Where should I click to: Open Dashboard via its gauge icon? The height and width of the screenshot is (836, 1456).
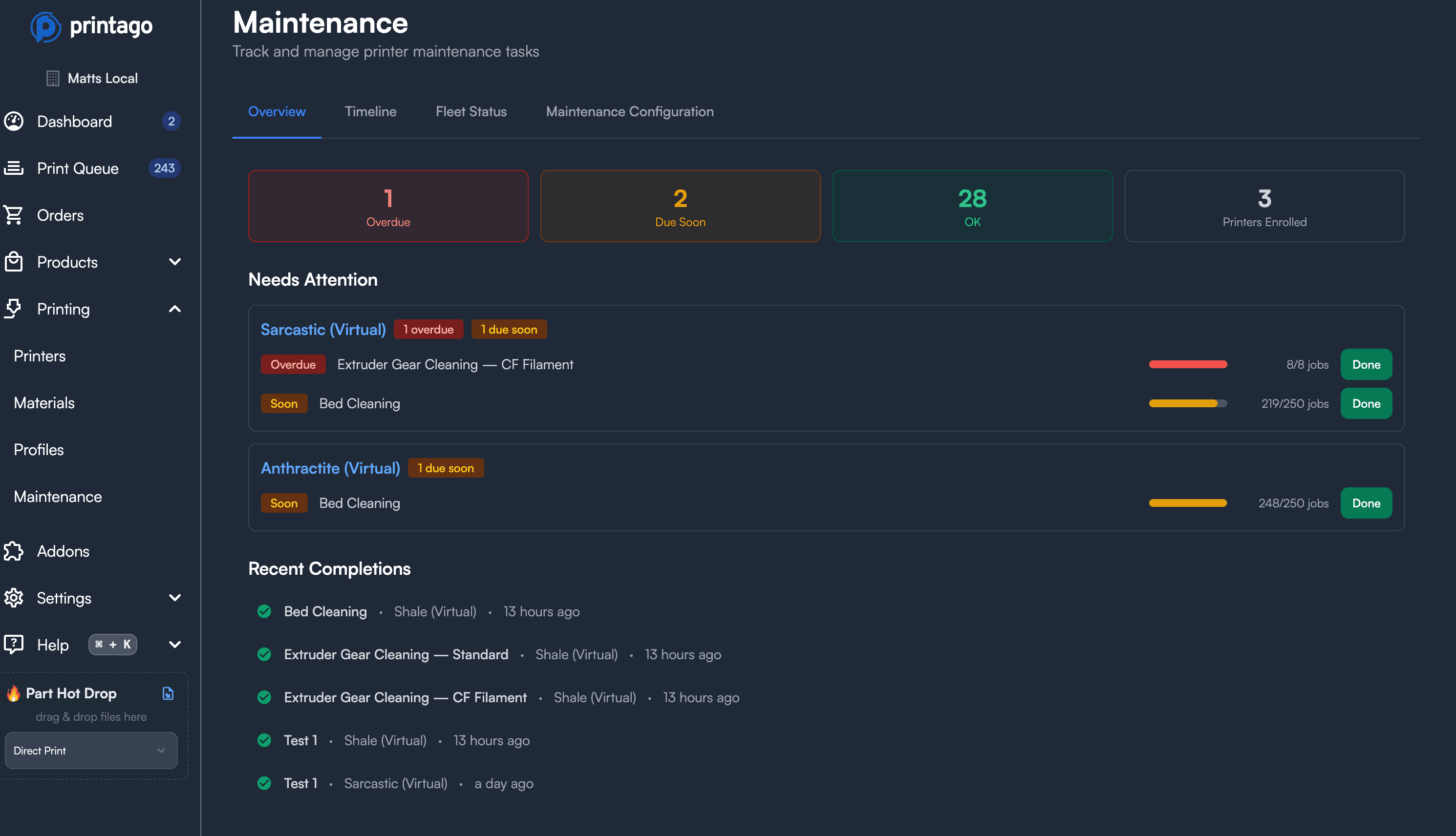tap(14, 121)
